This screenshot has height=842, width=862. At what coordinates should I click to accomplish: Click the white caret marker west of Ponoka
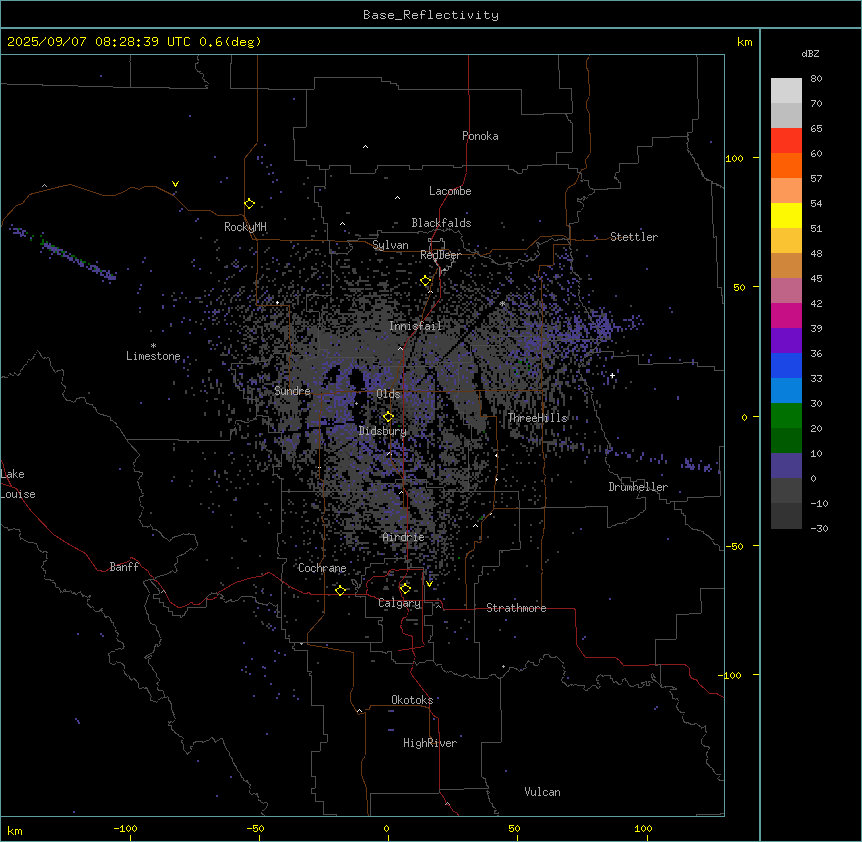pos(366,147)
